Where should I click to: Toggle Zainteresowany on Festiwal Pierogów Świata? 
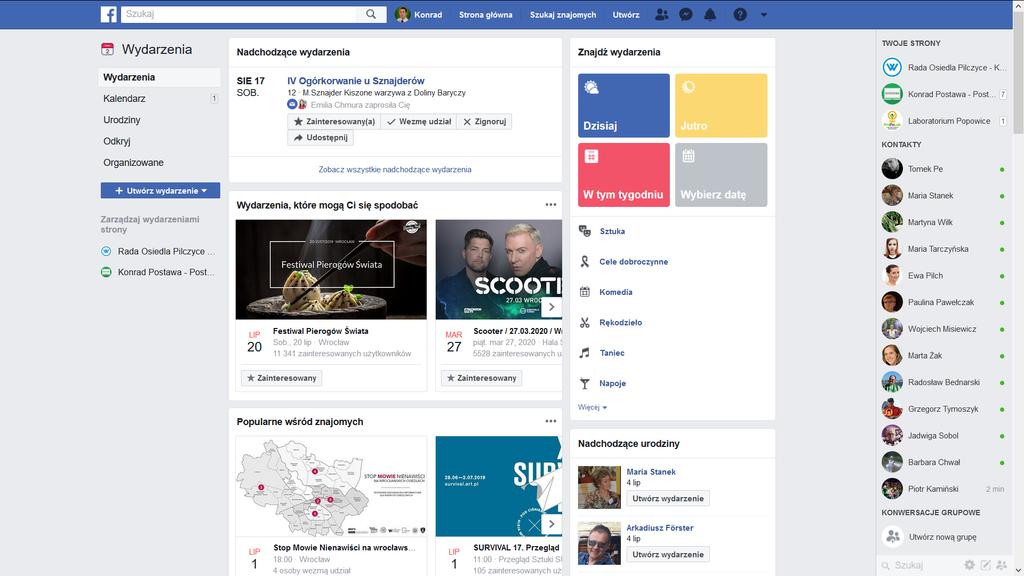tap(281, 378)
